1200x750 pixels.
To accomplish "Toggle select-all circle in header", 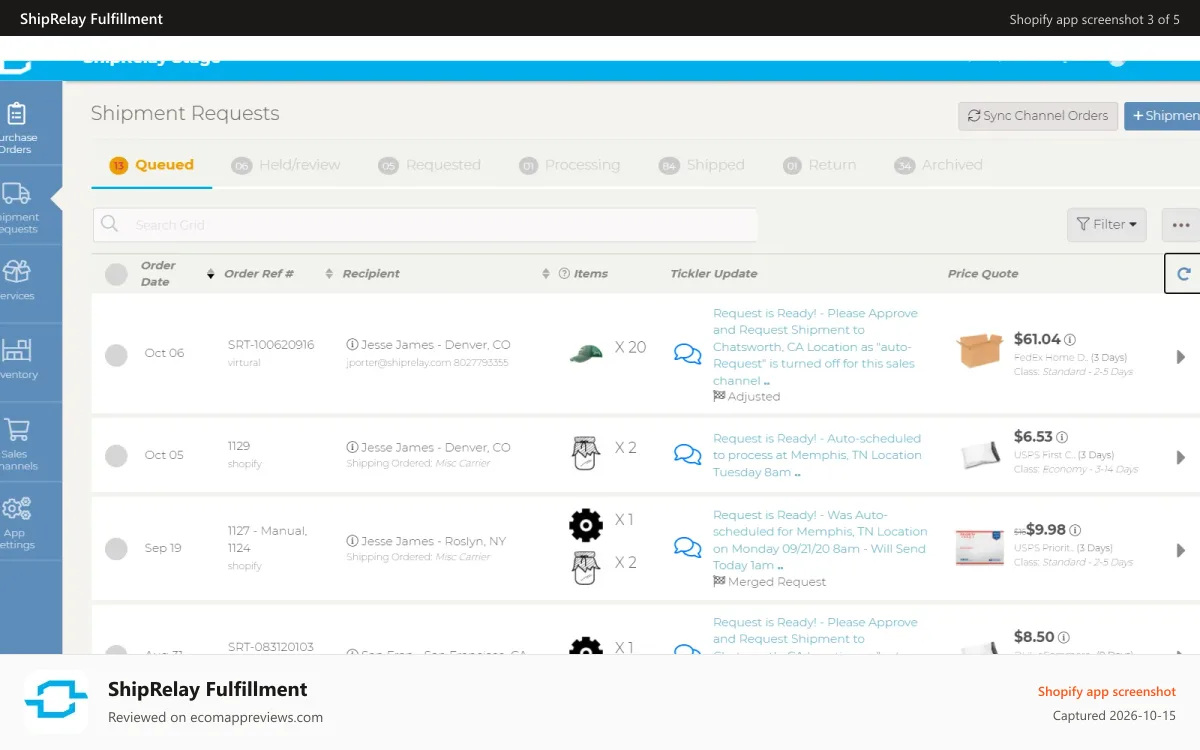I will (116, 274).
